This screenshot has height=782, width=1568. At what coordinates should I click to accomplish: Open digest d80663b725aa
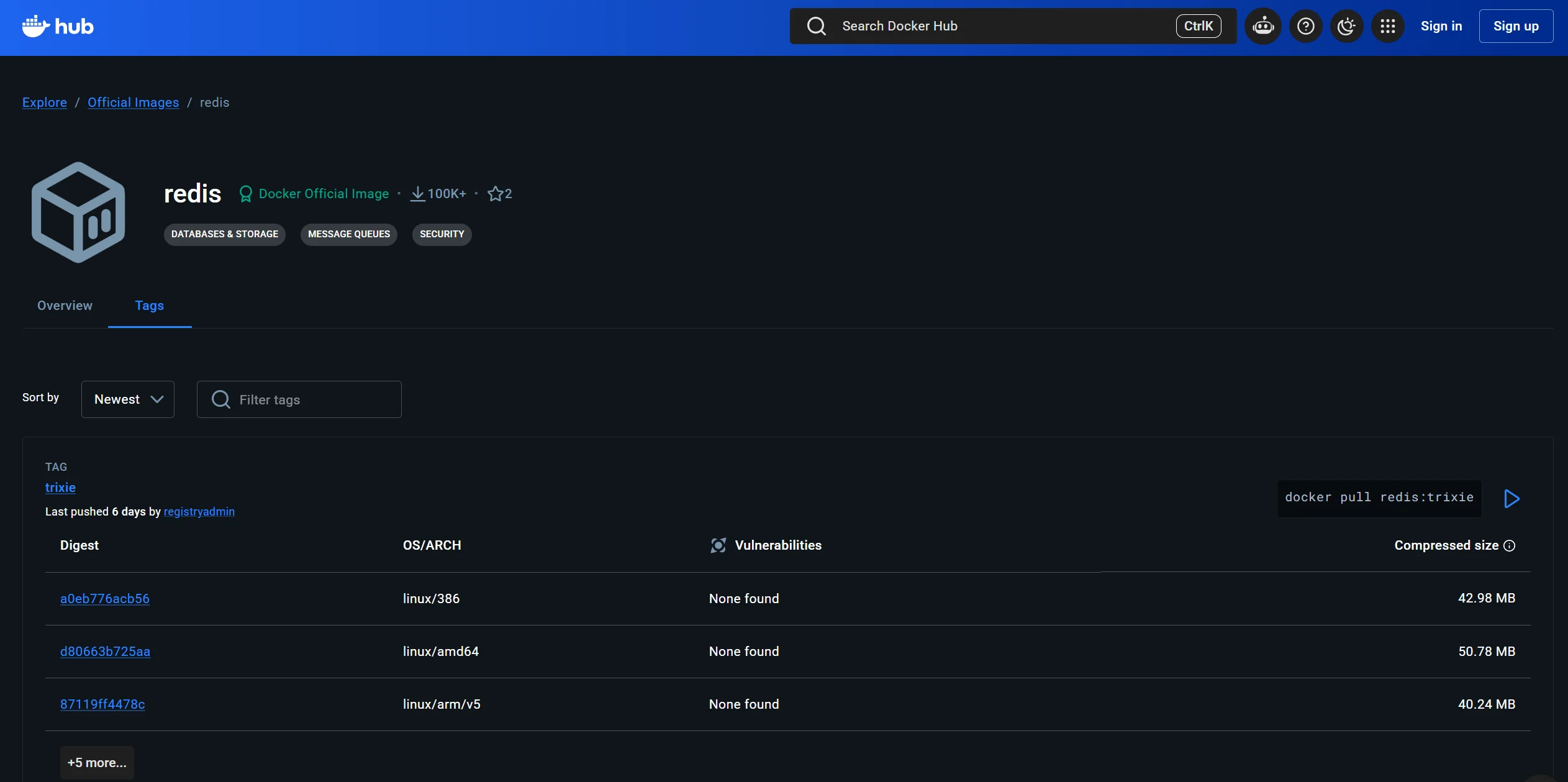pyautogui.click(x=105, y=652)
